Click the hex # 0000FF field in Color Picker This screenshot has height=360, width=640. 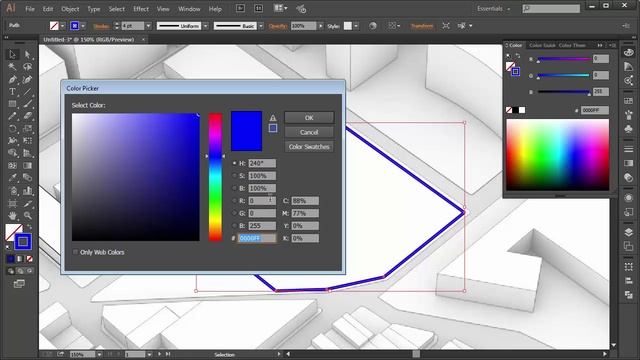tap(257, 238)
